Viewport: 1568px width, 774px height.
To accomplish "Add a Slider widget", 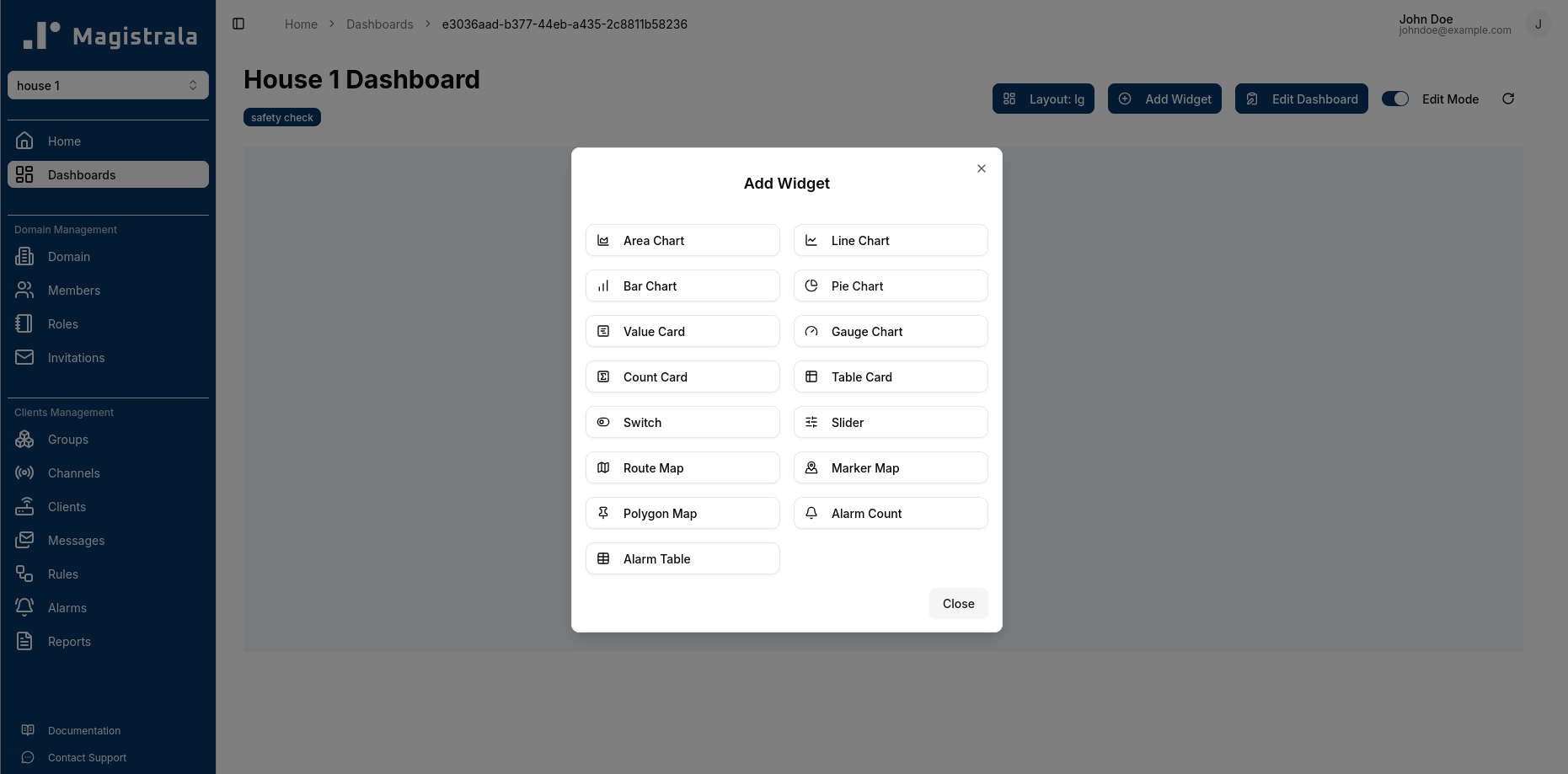I will (x=890, y=422).
